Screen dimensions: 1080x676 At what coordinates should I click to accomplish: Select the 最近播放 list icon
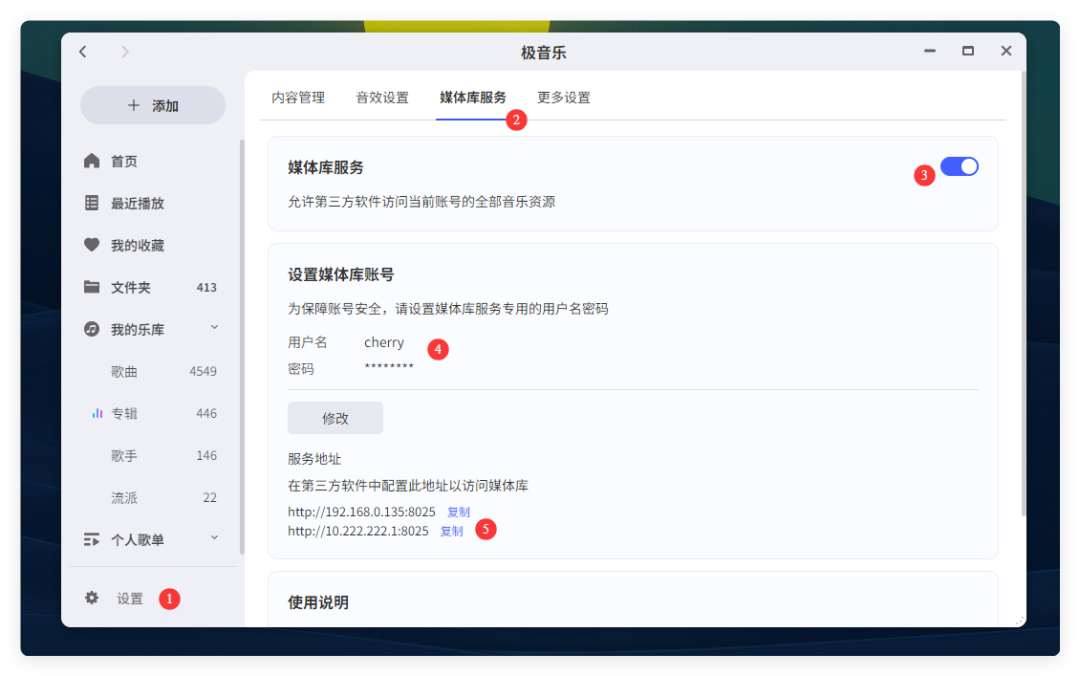pyautogui.click(x=92, y=203)
